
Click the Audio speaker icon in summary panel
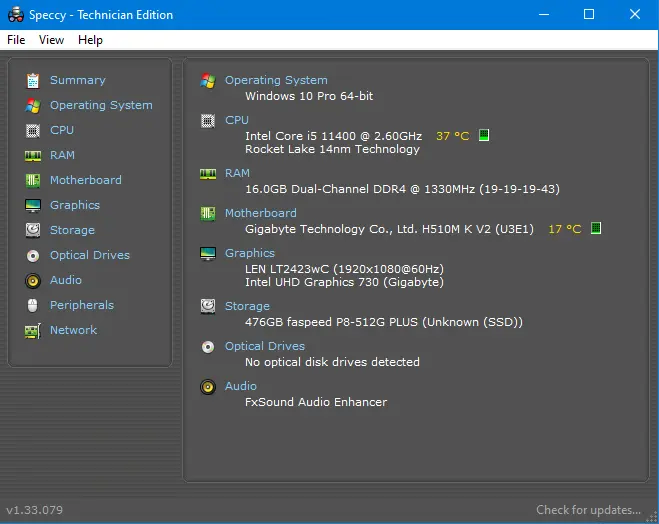coord(208,387)
